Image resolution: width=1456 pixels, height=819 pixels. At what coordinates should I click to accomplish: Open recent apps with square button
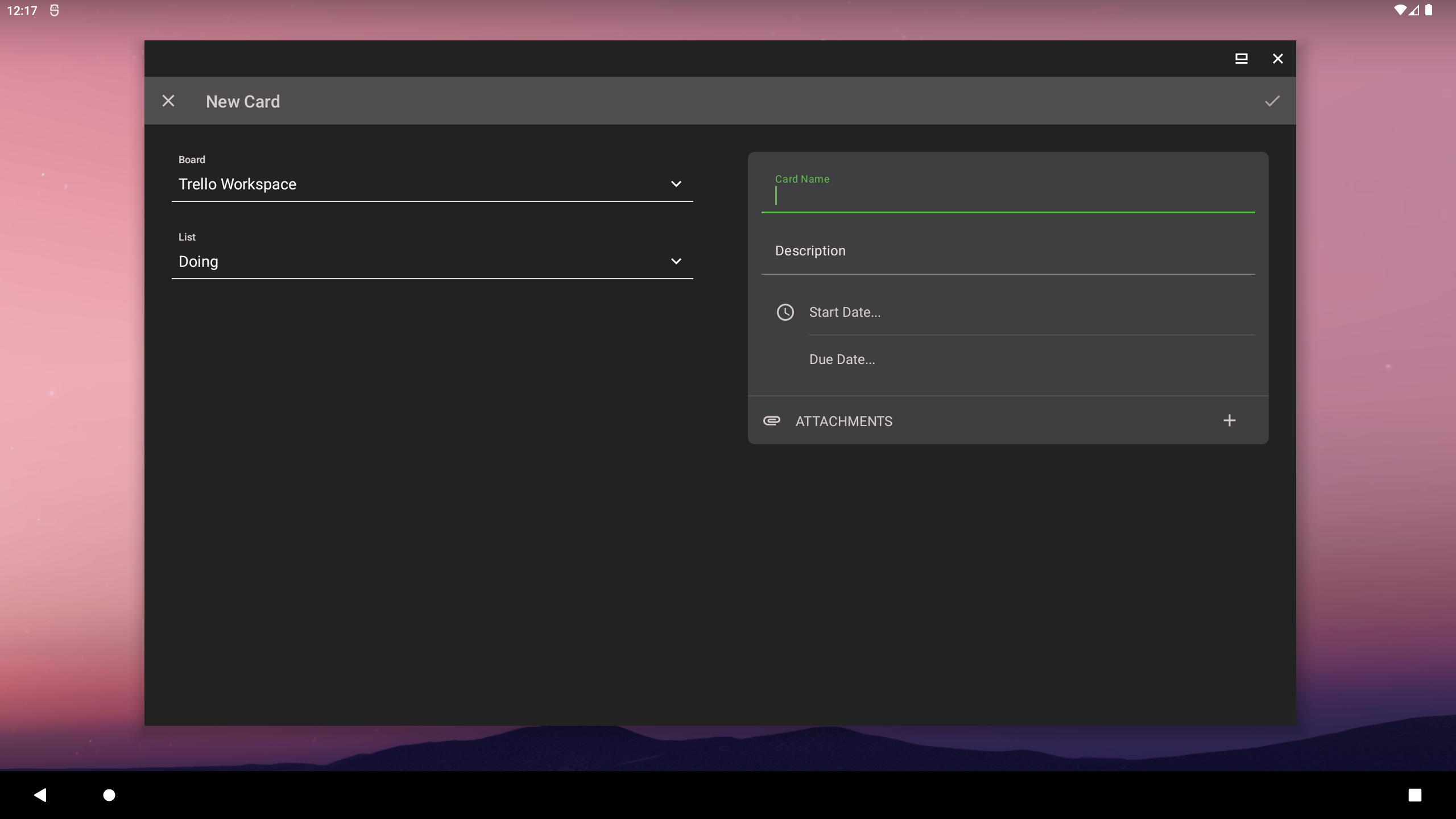1415,795
